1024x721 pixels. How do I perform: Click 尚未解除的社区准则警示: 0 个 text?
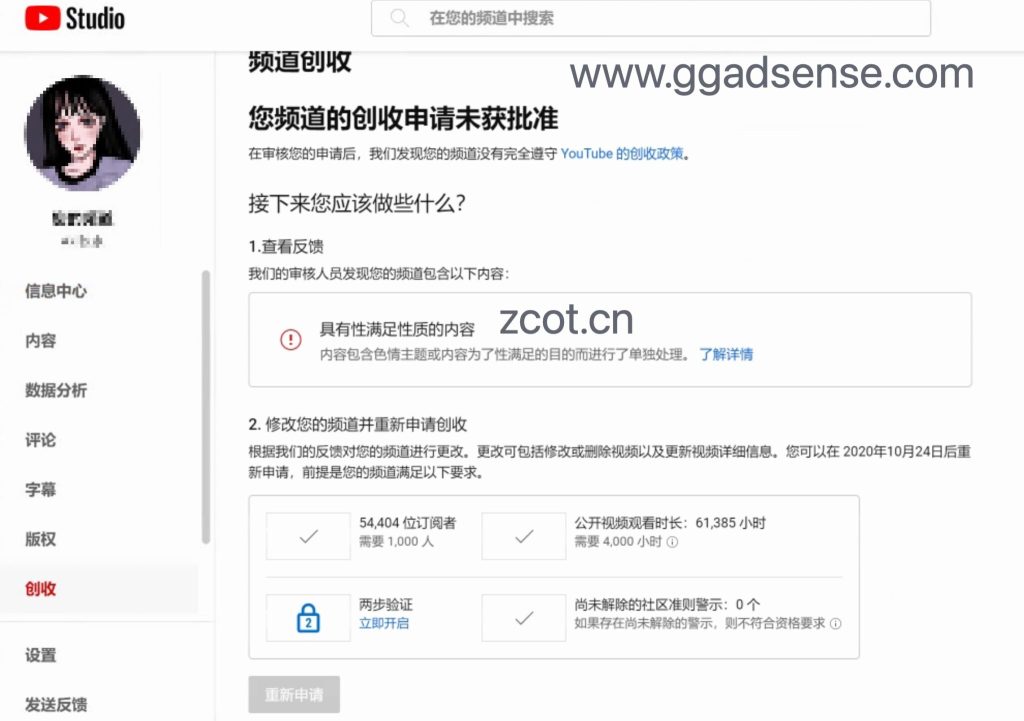click(x=667, y=604)
